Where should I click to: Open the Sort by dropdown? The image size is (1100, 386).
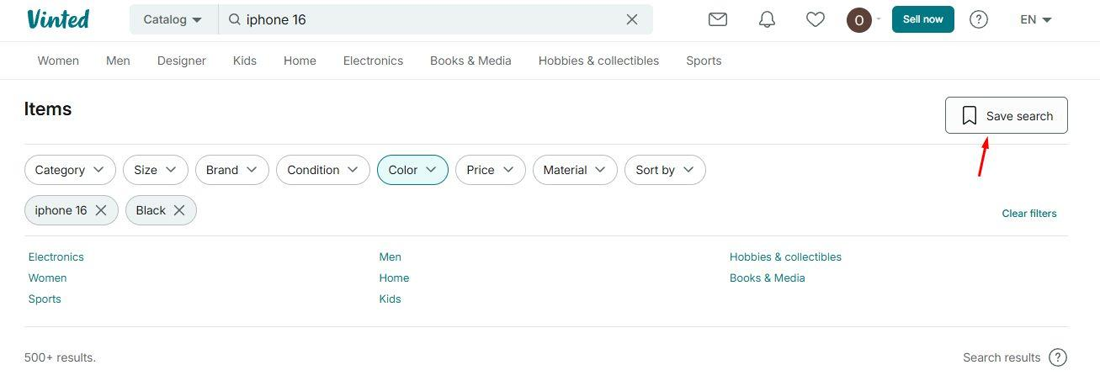point(665,170)
